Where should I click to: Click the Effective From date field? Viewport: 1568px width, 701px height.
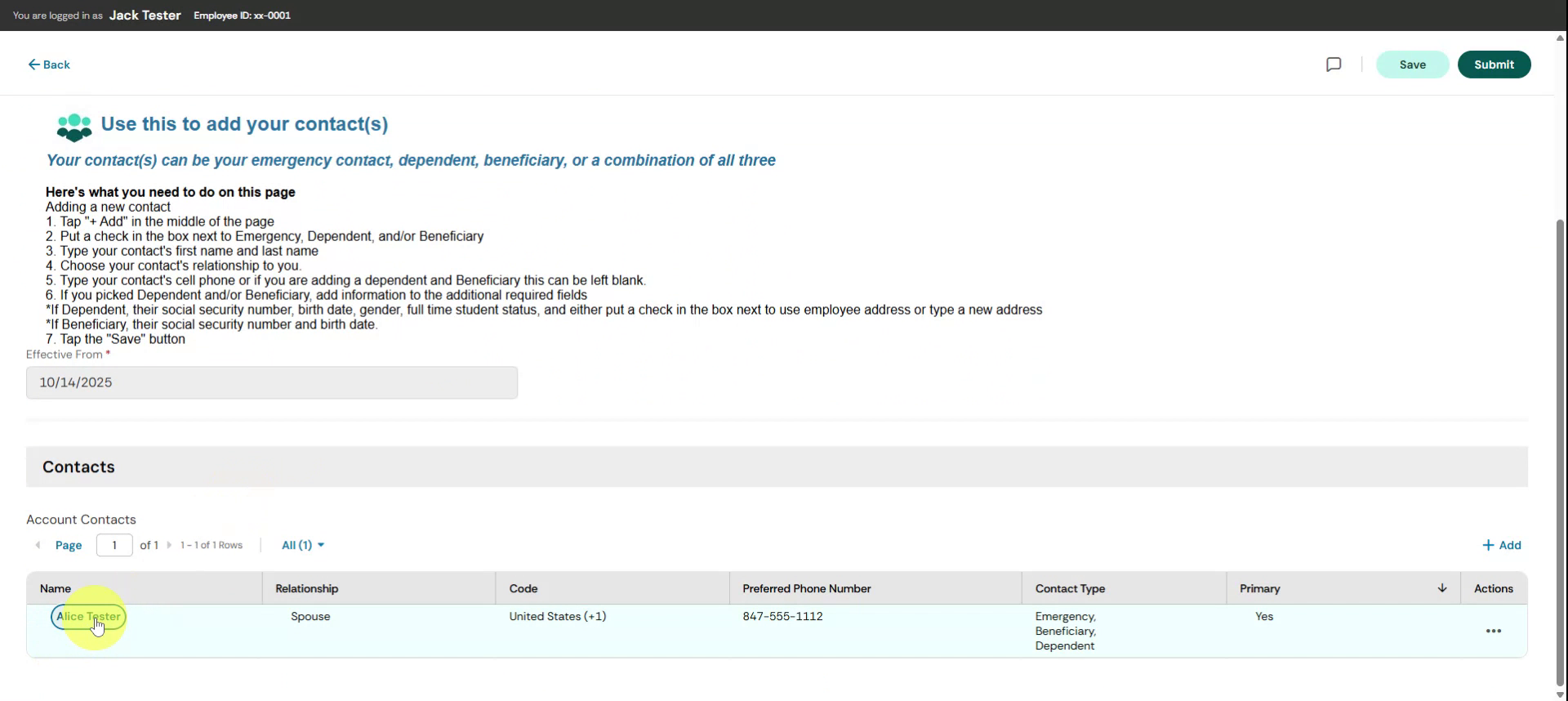coord(272,382)
